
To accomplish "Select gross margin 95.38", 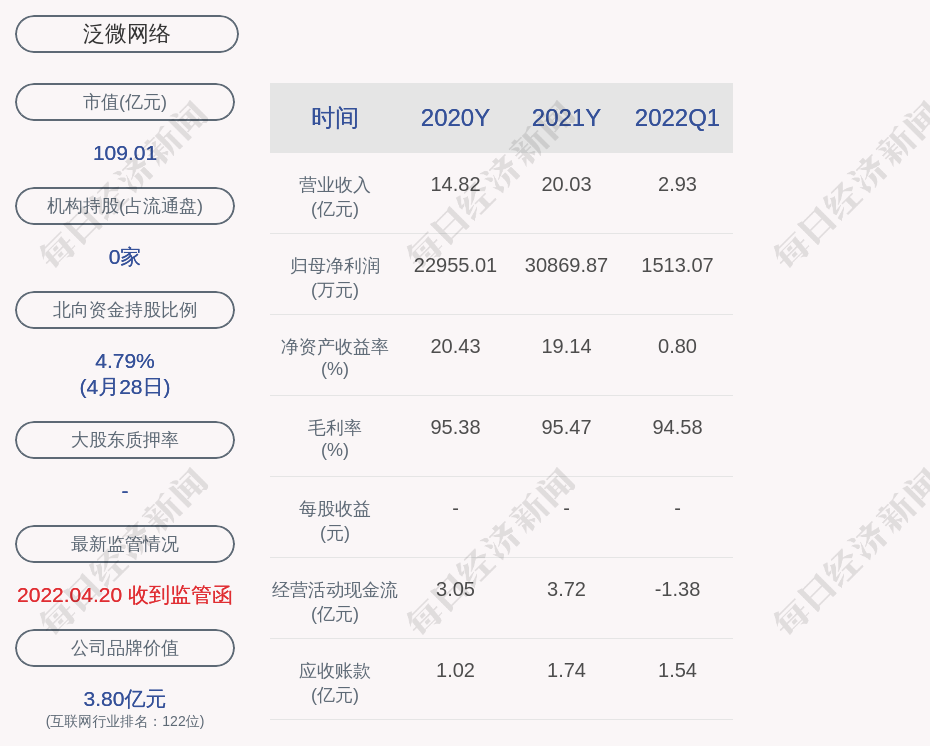I will pyautogui.click(x=455, y=428).
